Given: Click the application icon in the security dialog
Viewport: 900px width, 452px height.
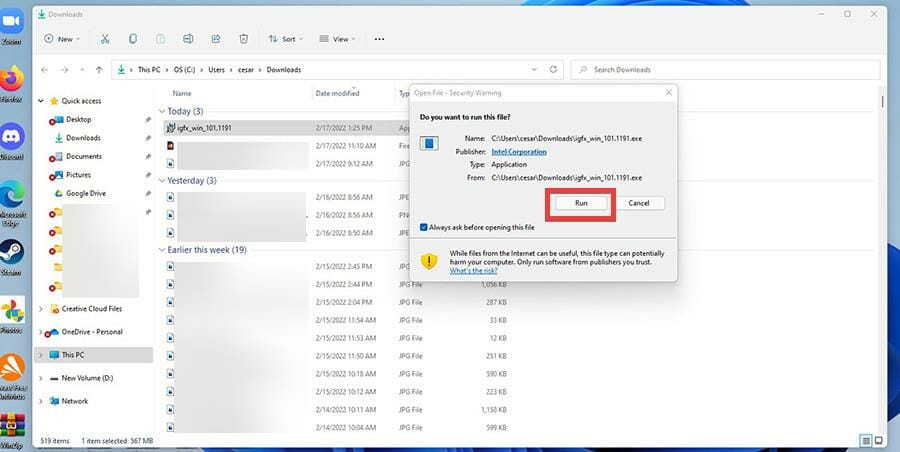Looking at the screenshot, I should 429,144.
